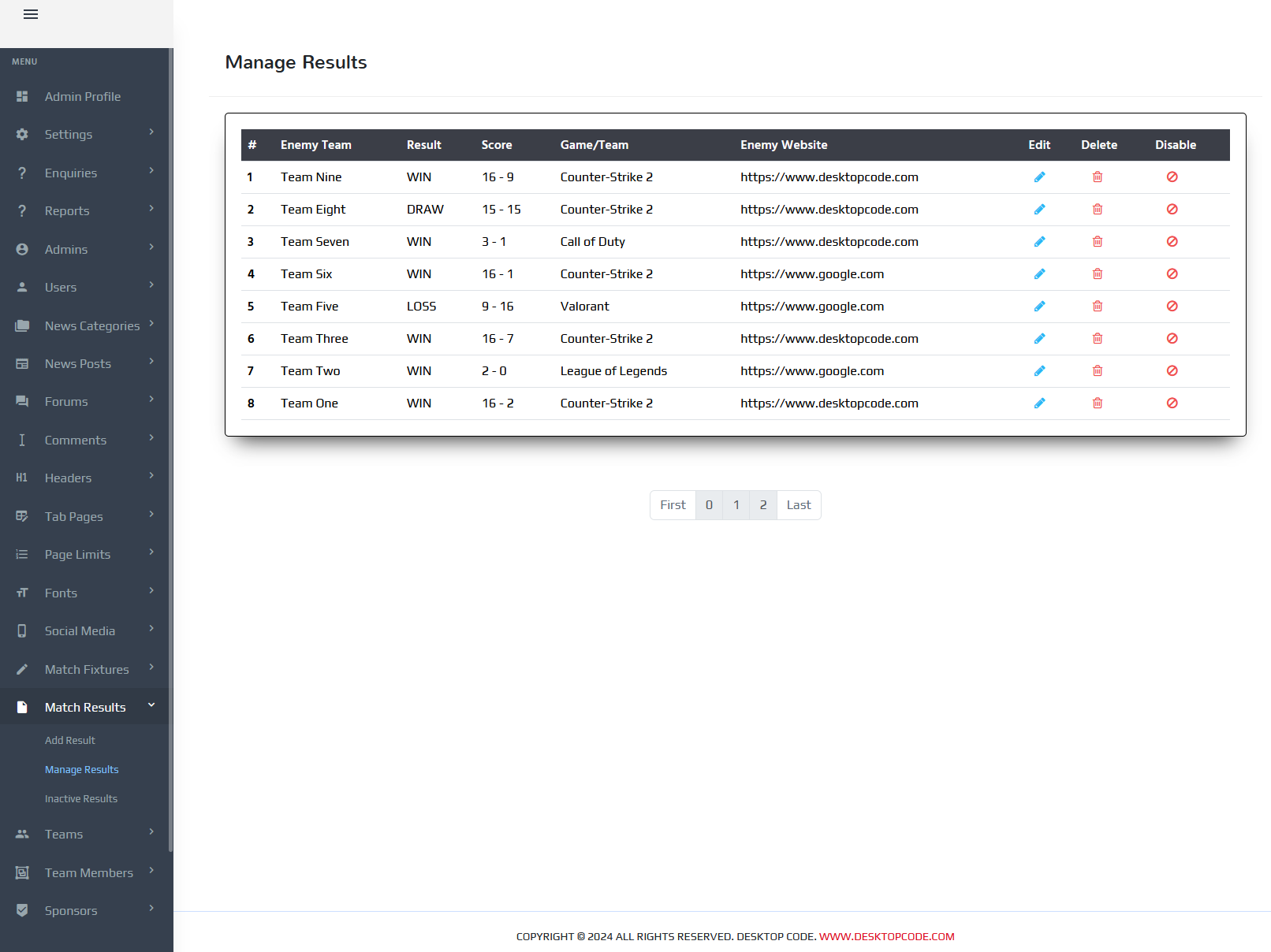Delete the Team Five result row
This screenshot has width=1271, height=952.
1098,307
